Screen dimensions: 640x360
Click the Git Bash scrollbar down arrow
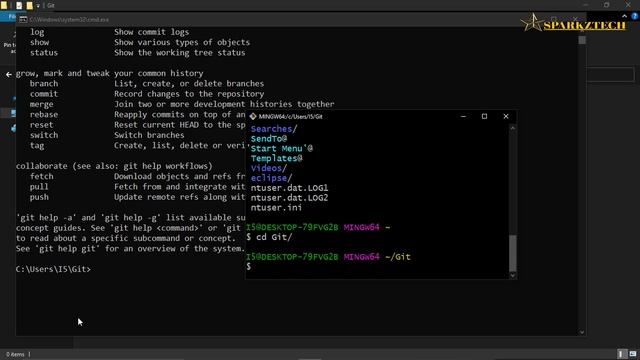513,276
